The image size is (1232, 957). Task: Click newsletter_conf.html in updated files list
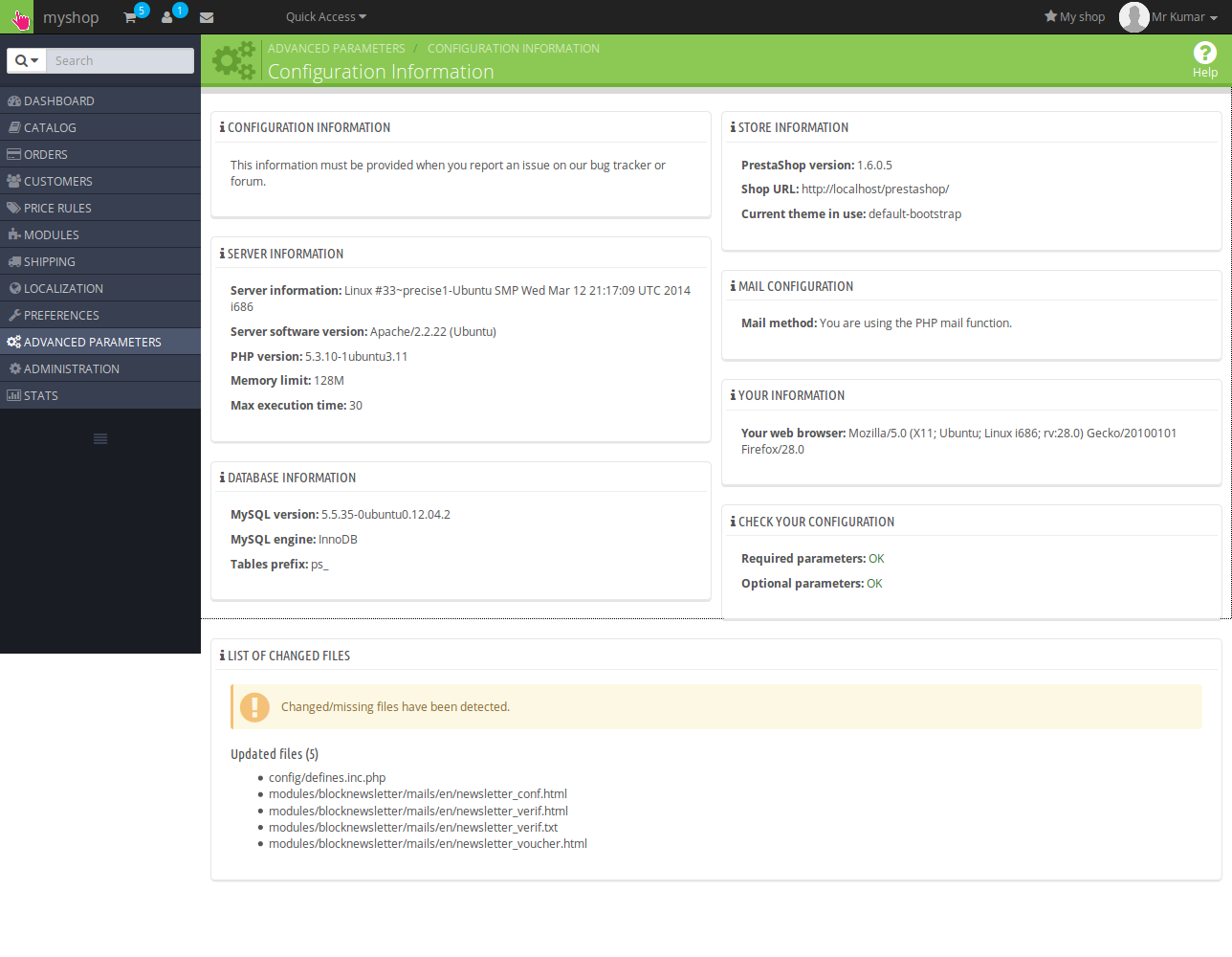418,794
